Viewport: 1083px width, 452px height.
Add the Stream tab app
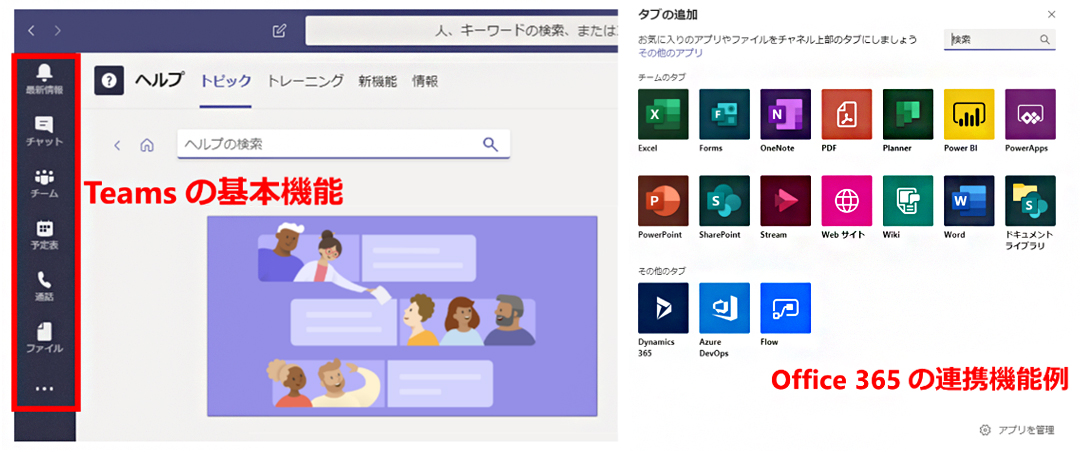[785, 200]
